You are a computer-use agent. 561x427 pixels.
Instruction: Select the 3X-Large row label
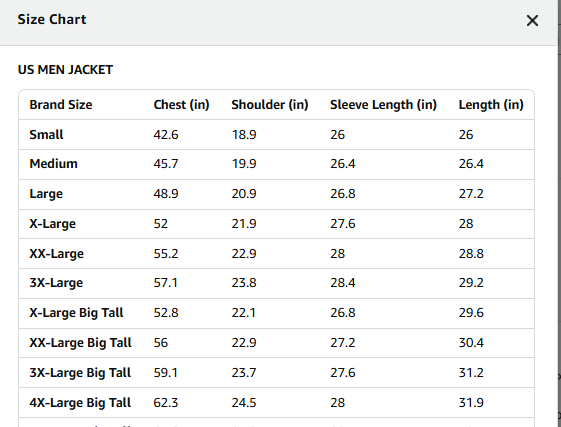coord(56,283)
